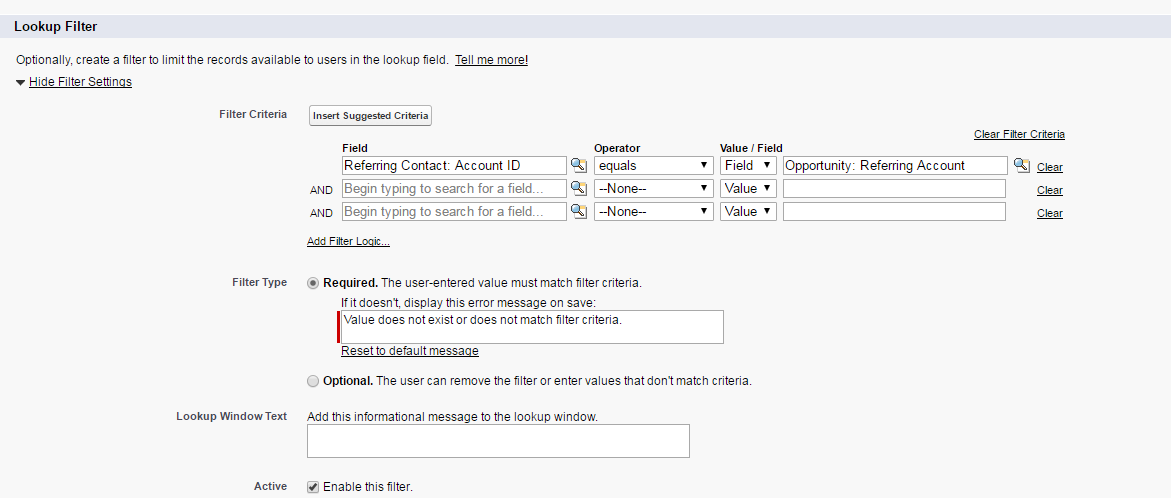Clear the first filter criteria row
The image size is (1171, 498).
[x=1049, y=167]
